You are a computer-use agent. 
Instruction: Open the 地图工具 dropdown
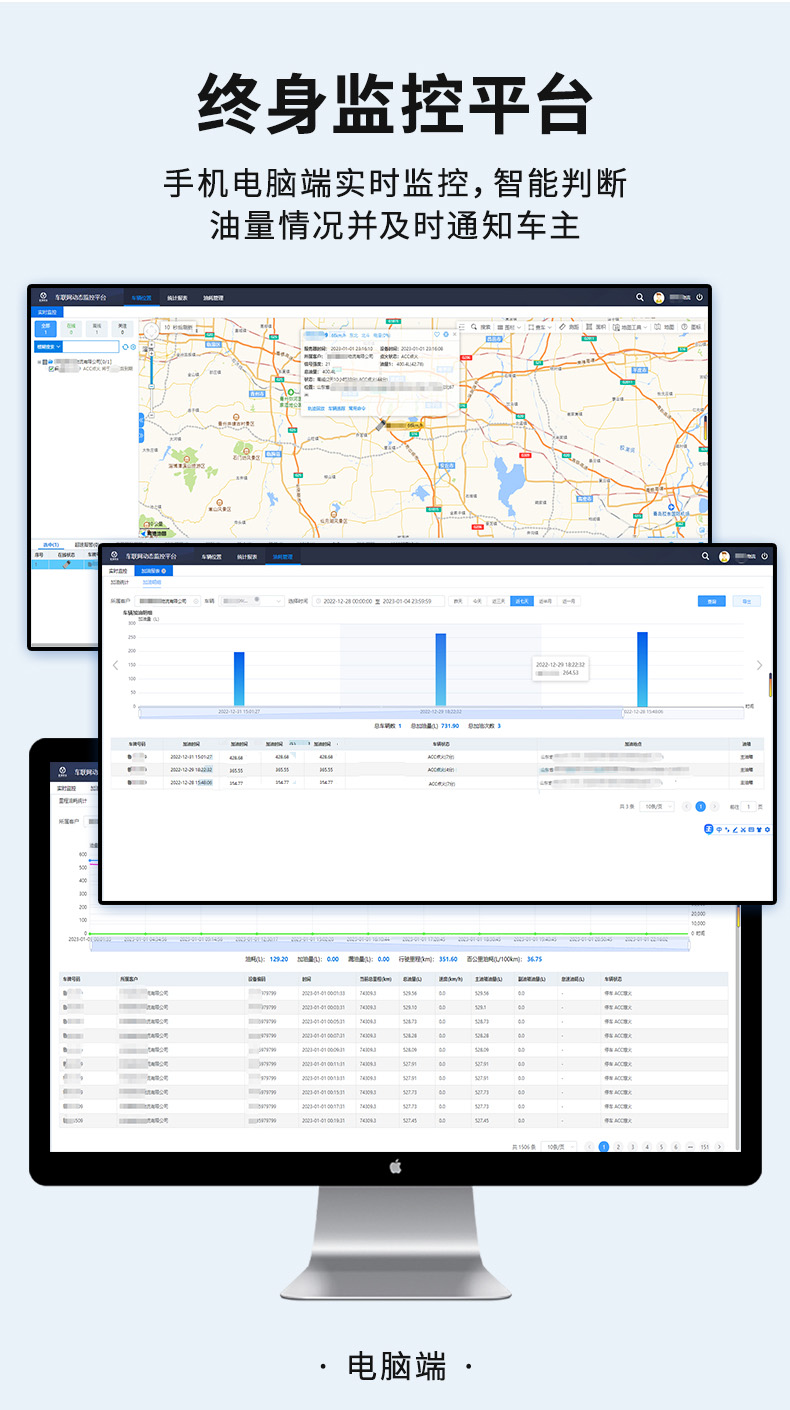point(631,326)
